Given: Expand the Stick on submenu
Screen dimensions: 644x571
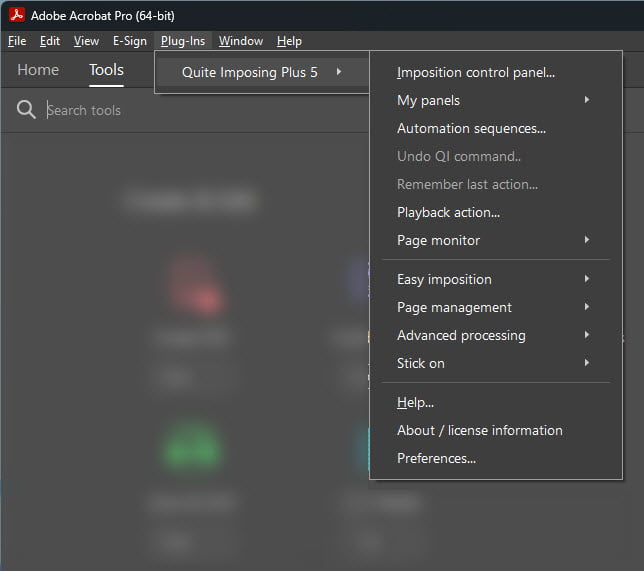Looking at the screenshot, I should 496,363.
